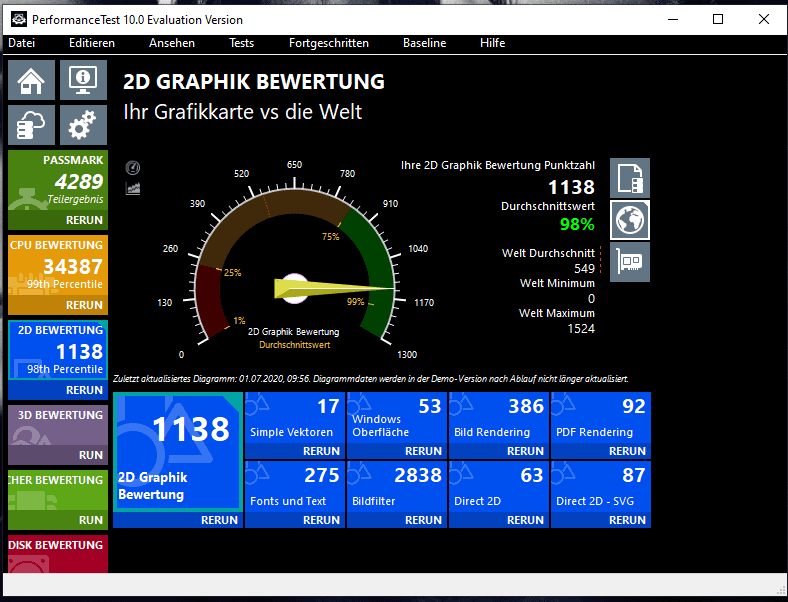Select the Direct 2D - SVG score 87 tile

[601, 487]
